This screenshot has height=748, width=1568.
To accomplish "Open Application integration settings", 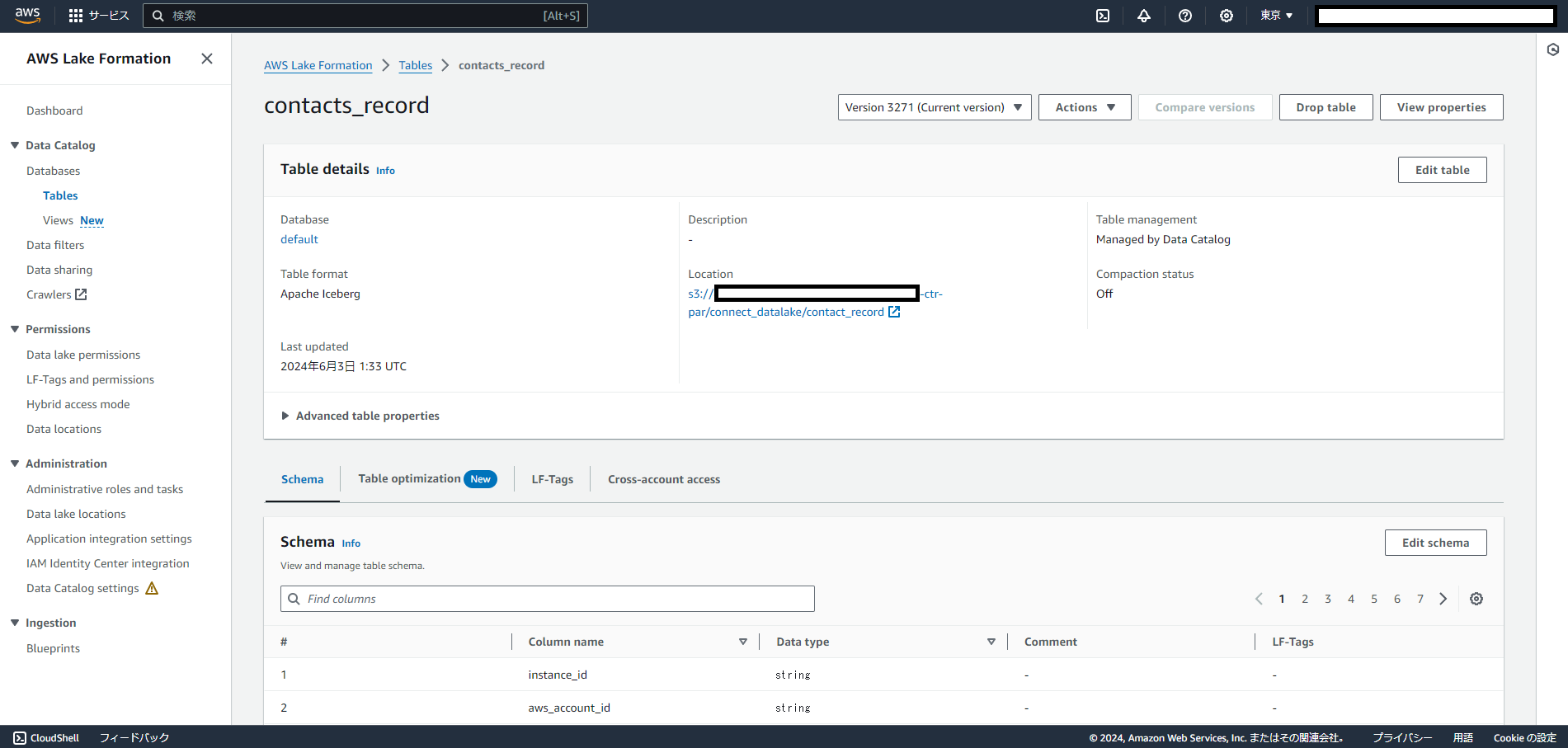I will point(109,539).
